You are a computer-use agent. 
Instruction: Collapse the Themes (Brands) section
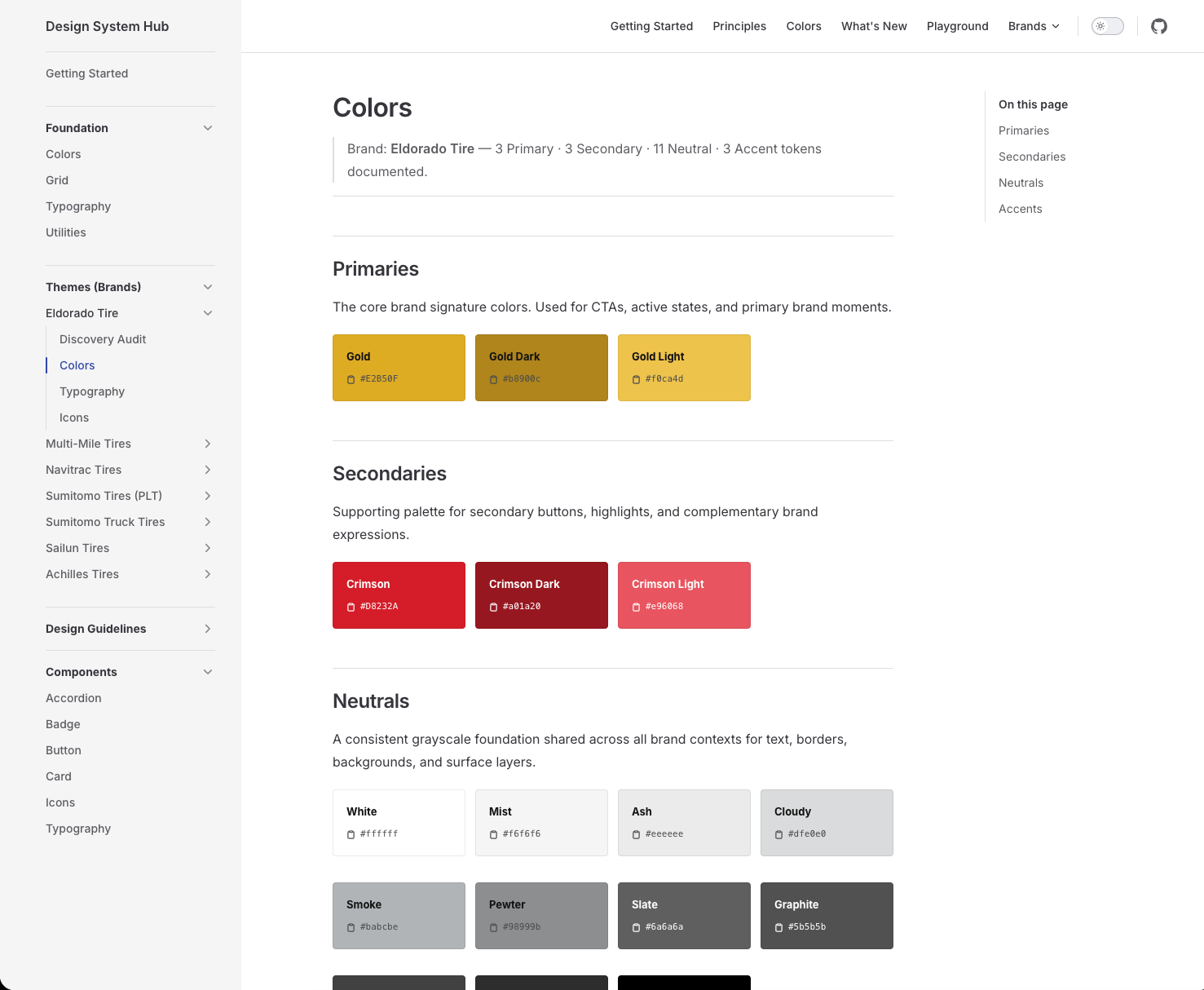point(208,287)
